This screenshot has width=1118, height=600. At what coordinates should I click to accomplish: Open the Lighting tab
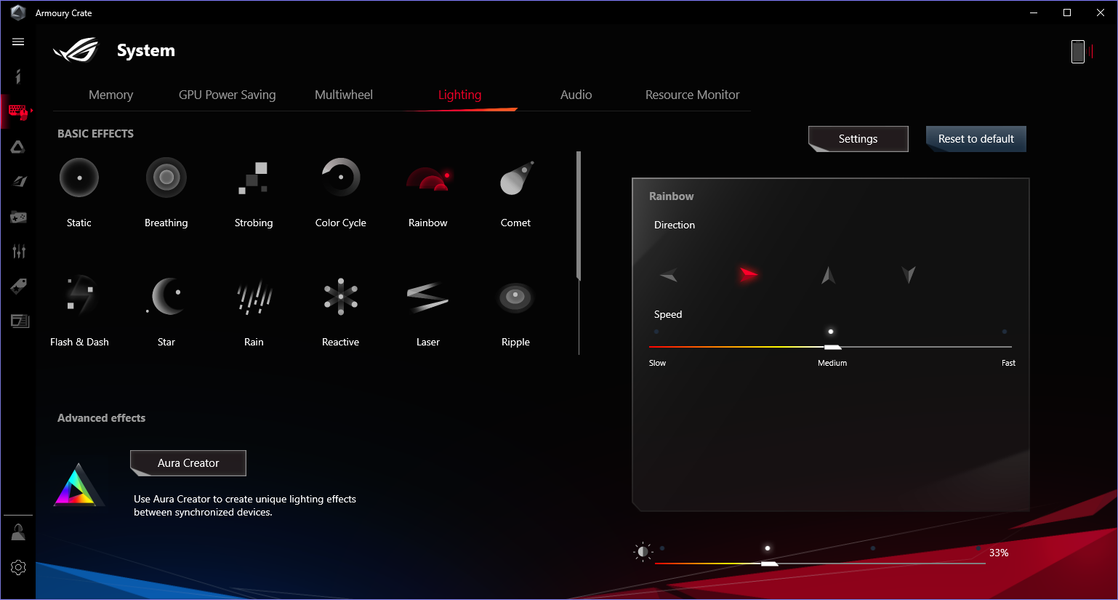(460, 95)
